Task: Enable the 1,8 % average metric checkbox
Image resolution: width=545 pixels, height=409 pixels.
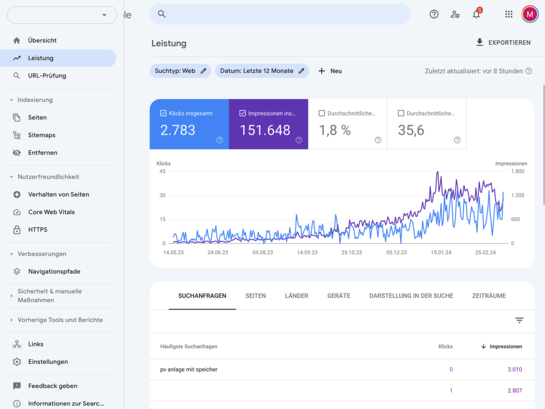Action: (322, 113)
